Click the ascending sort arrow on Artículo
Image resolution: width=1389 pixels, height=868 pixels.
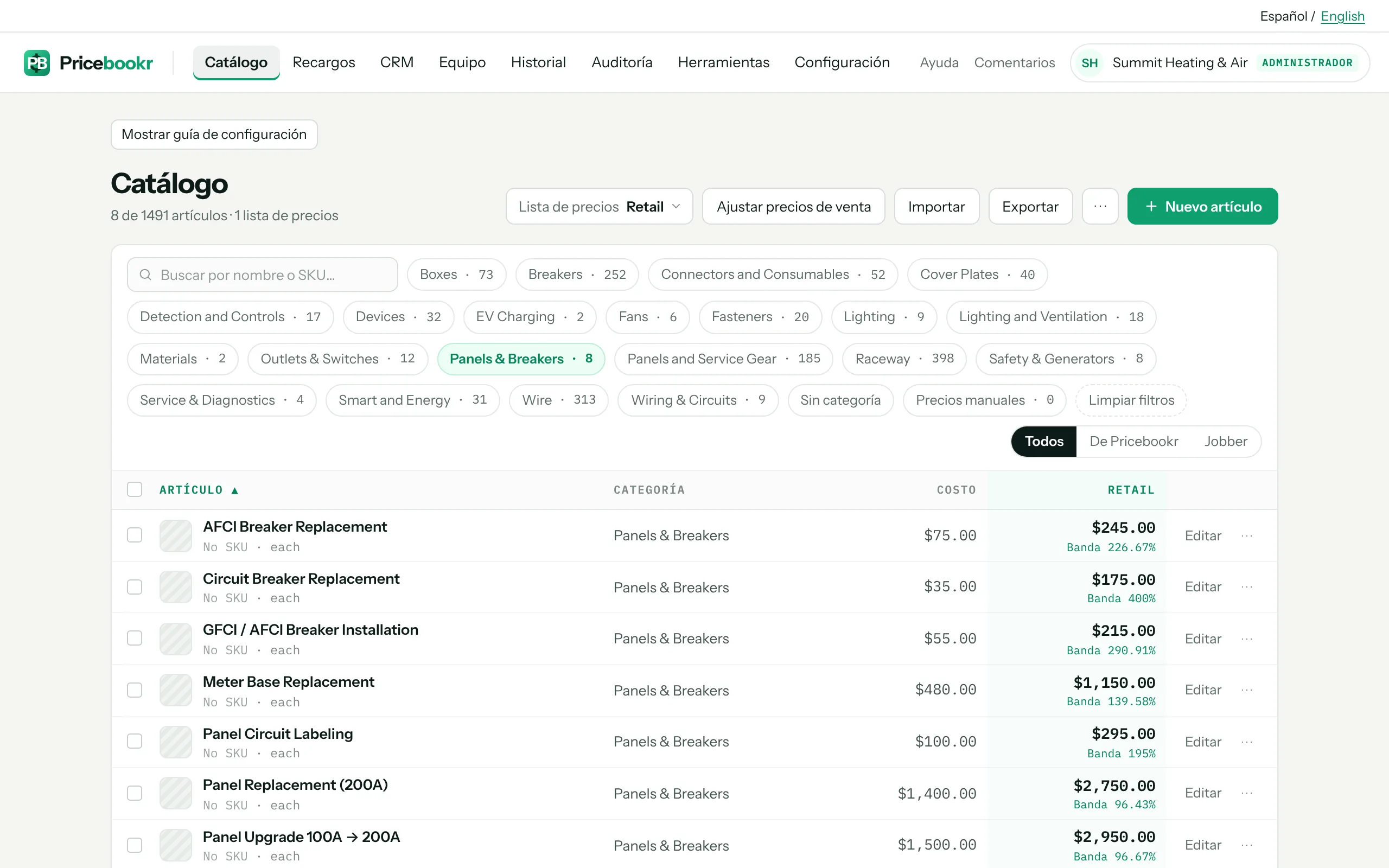tap(235, 490)
